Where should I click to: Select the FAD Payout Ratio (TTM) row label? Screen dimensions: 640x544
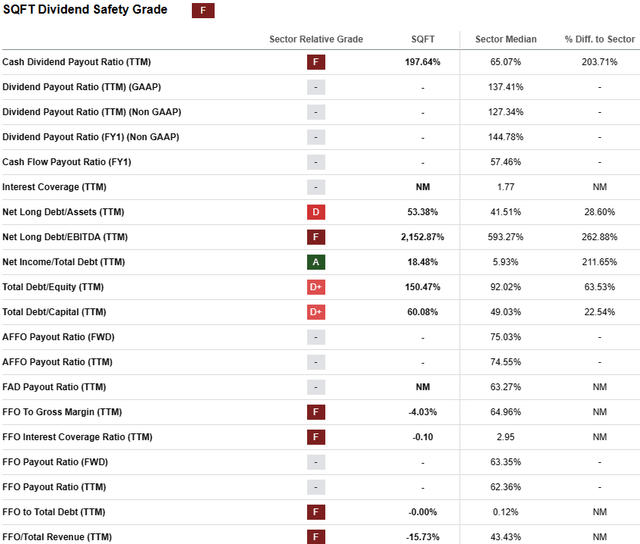[x=54, y=387]
